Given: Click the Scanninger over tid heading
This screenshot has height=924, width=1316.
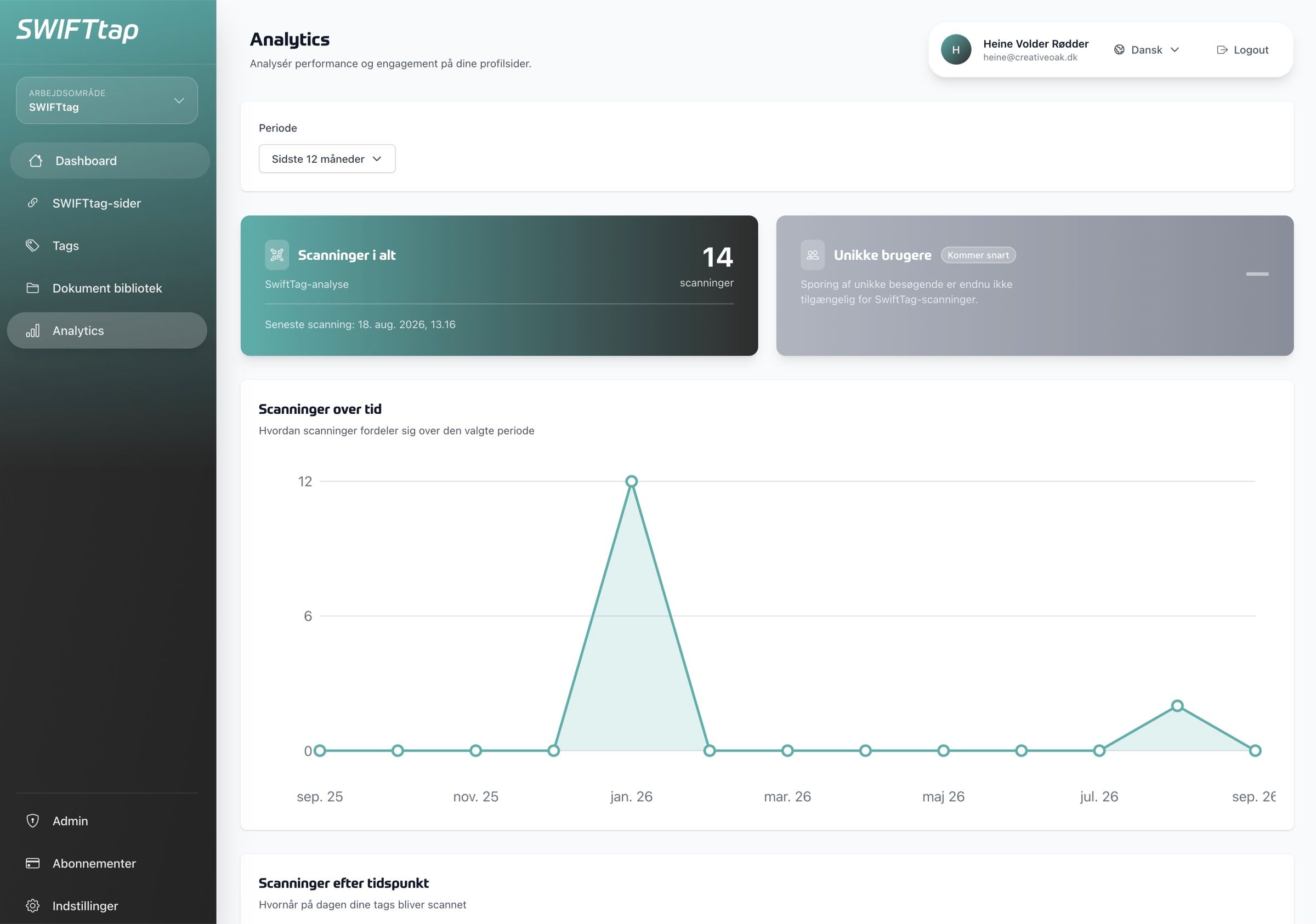Looking at the screenshot, I should (320, 409).
